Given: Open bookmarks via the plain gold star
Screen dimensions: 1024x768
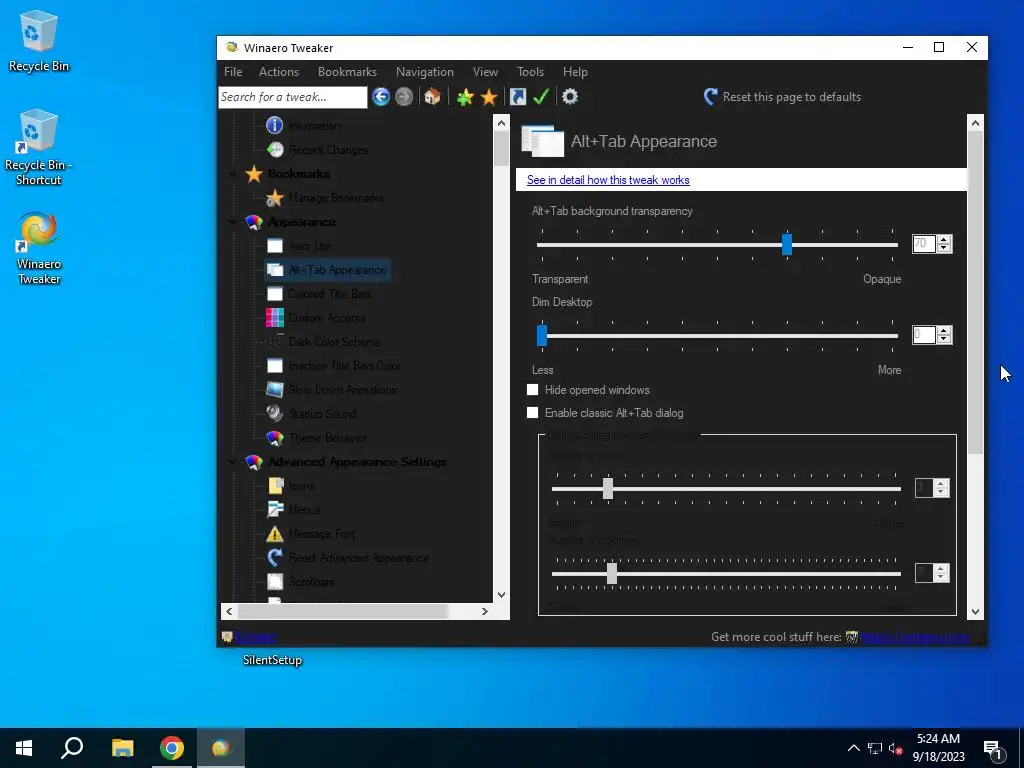Looking at the screenshot, I should coord(488,97).
